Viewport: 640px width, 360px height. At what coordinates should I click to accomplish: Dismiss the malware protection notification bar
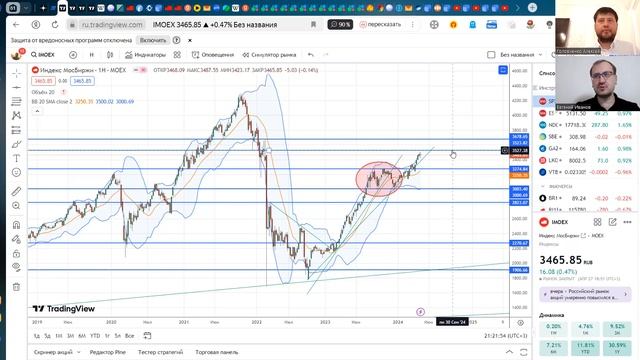coord(190,40)
